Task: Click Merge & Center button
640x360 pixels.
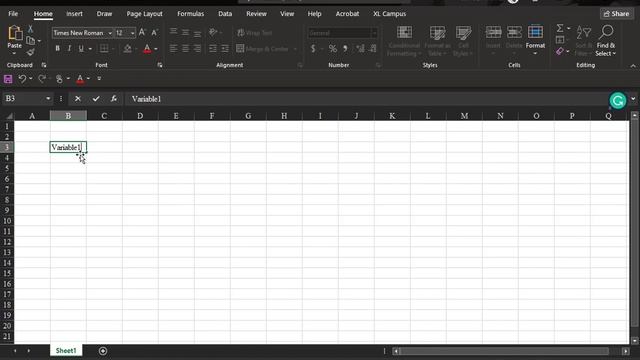Action: 262,49
